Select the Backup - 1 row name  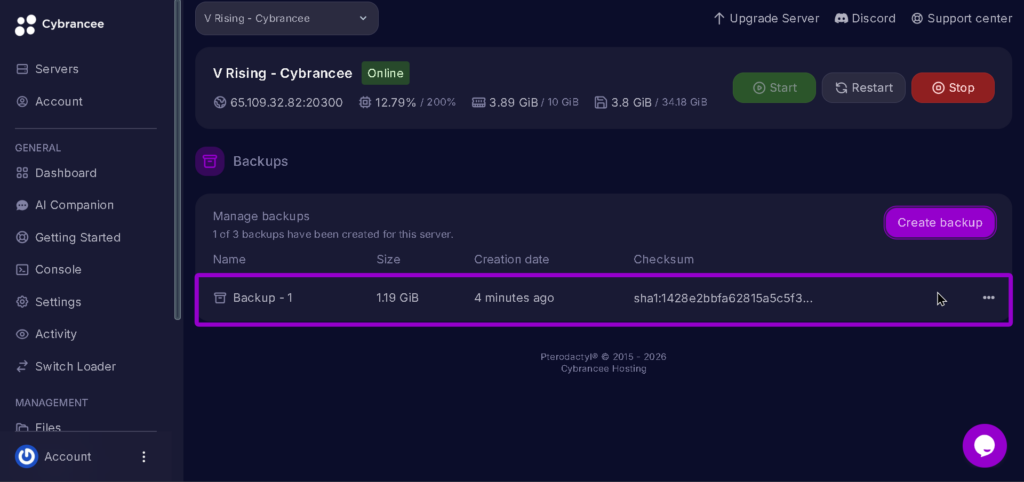pyautogui.click(x=263, y=298)
